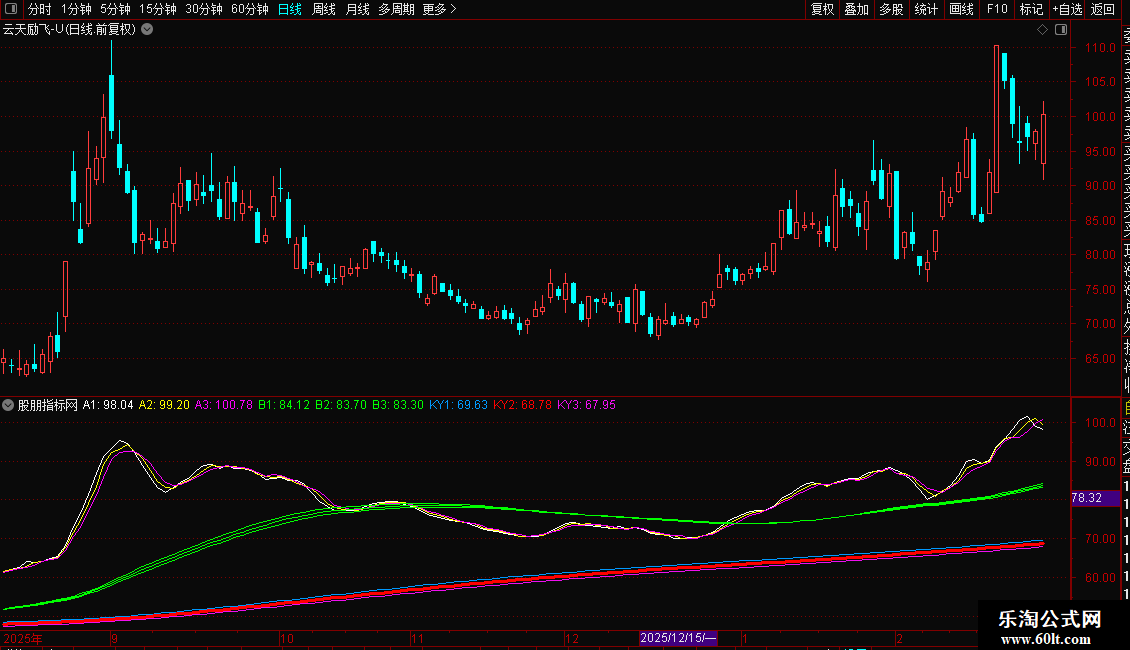Click the 标记 mark button
Image resolution: width=1130 pixels, height=650 pixels.
click(x=1031, y=9)
